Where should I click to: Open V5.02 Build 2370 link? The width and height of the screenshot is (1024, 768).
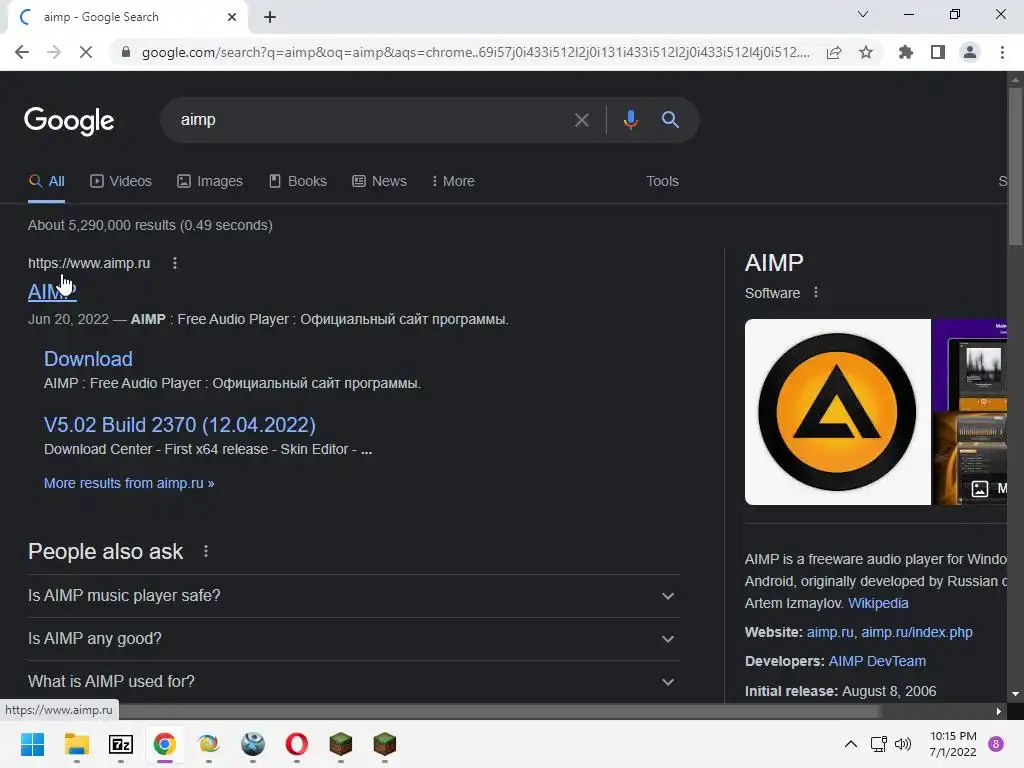[x=180, y=425]
